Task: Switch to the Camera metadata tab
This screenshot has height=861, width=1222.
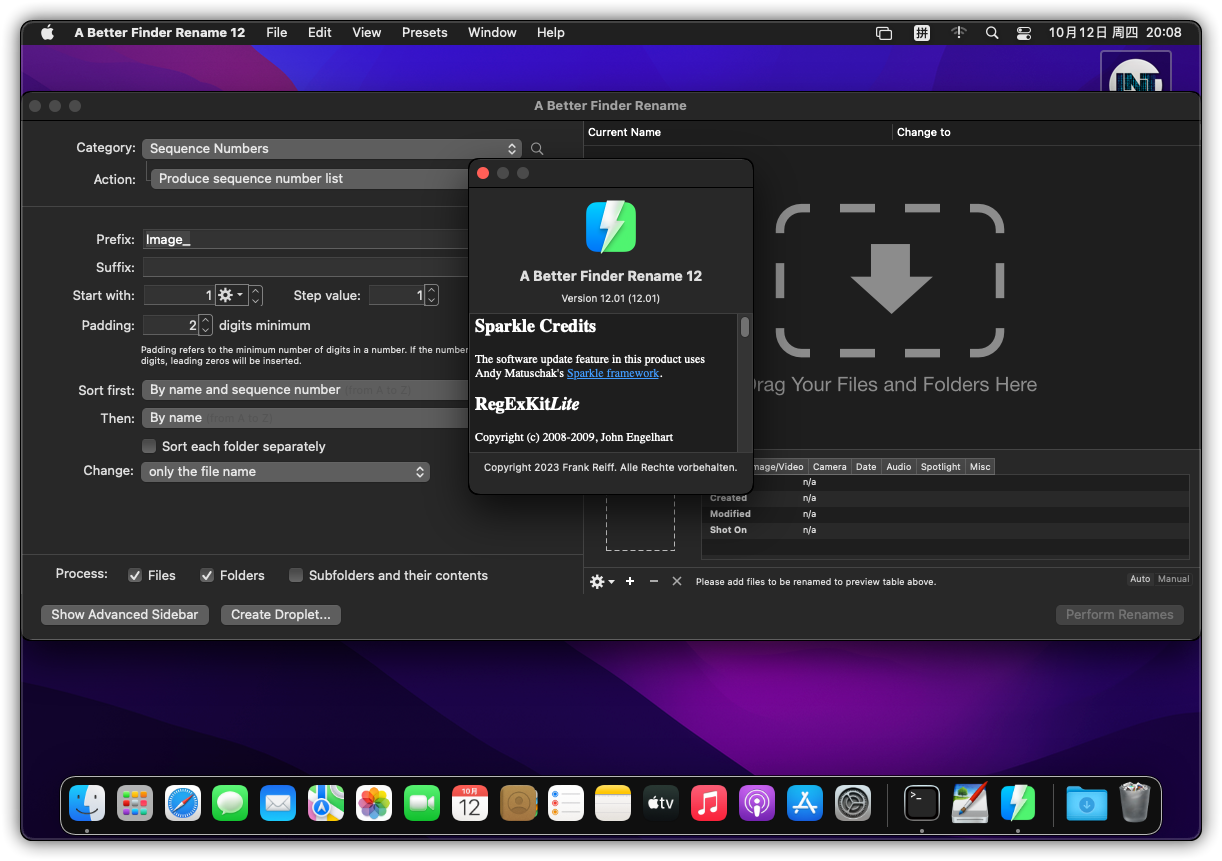Action: click(x=830, y=467)
